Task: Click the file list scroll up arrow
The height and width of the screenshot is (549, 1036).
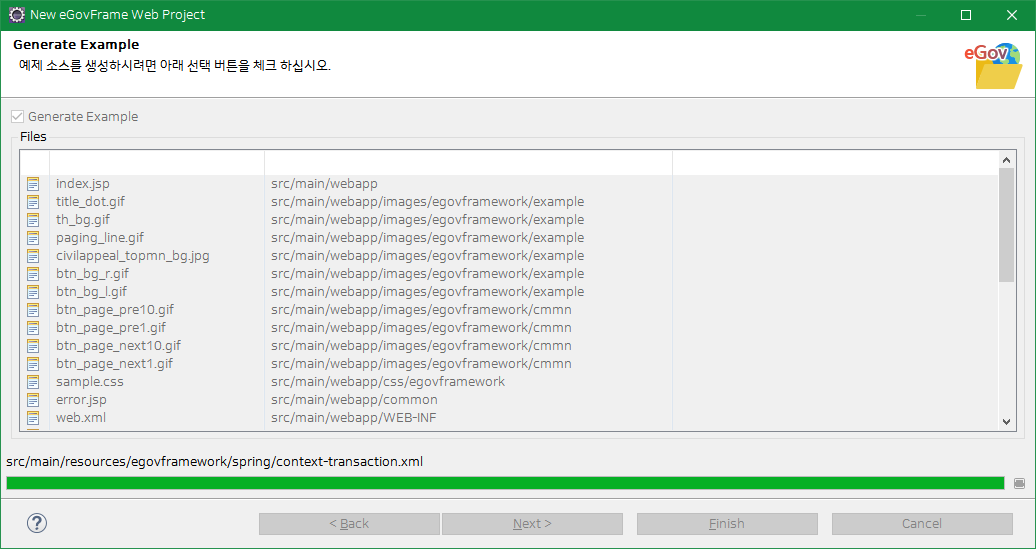Action: 1006,159
